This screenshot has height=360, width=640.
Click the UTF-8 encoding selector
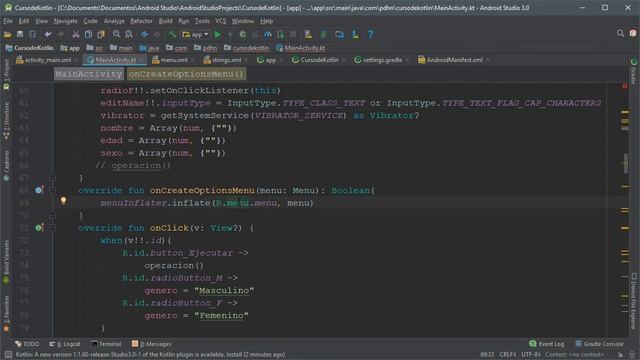(531, 354)
